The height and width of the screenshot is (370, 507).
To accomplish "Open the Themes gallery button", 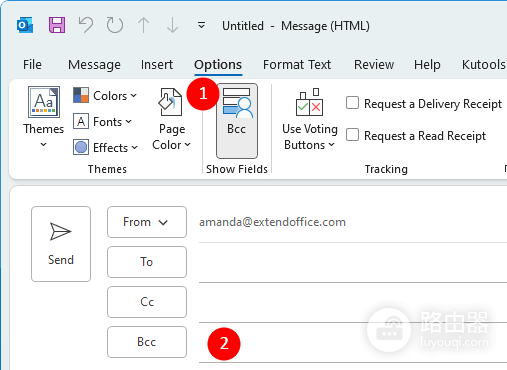I will click(44, 117).
